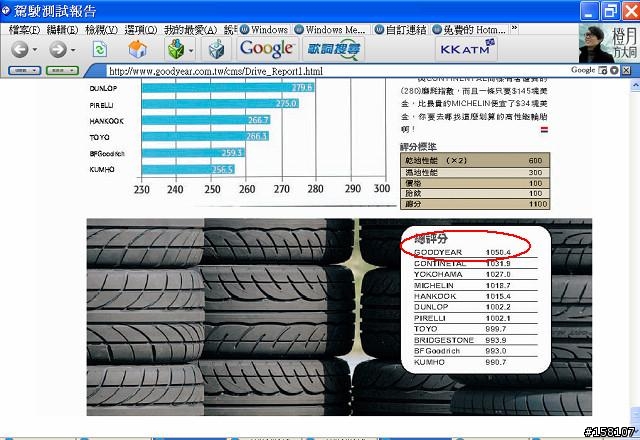Open the 自訂連結 bookmark link
The width and height of the screenshot is (640, 440).
tap(400, 29)
